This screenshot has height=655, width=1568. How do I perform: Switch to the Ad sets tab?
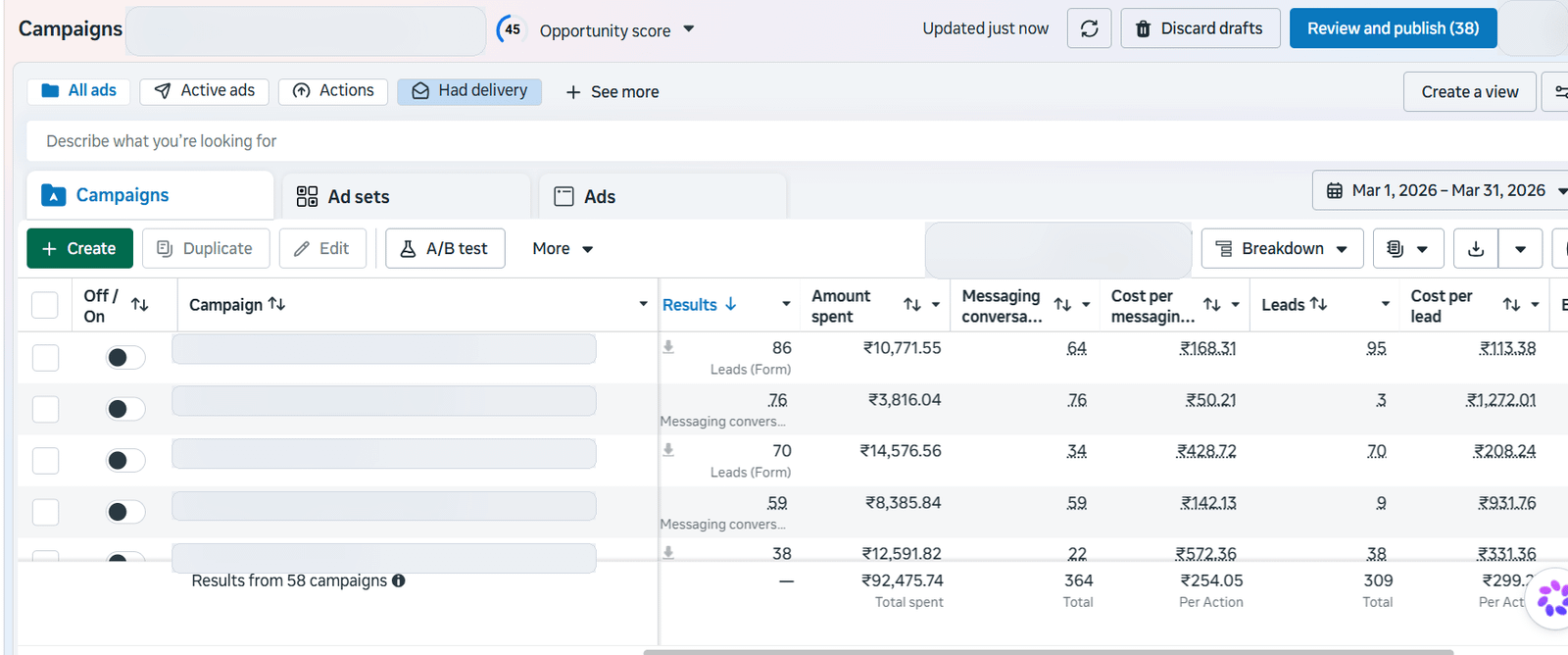(406, 197)
